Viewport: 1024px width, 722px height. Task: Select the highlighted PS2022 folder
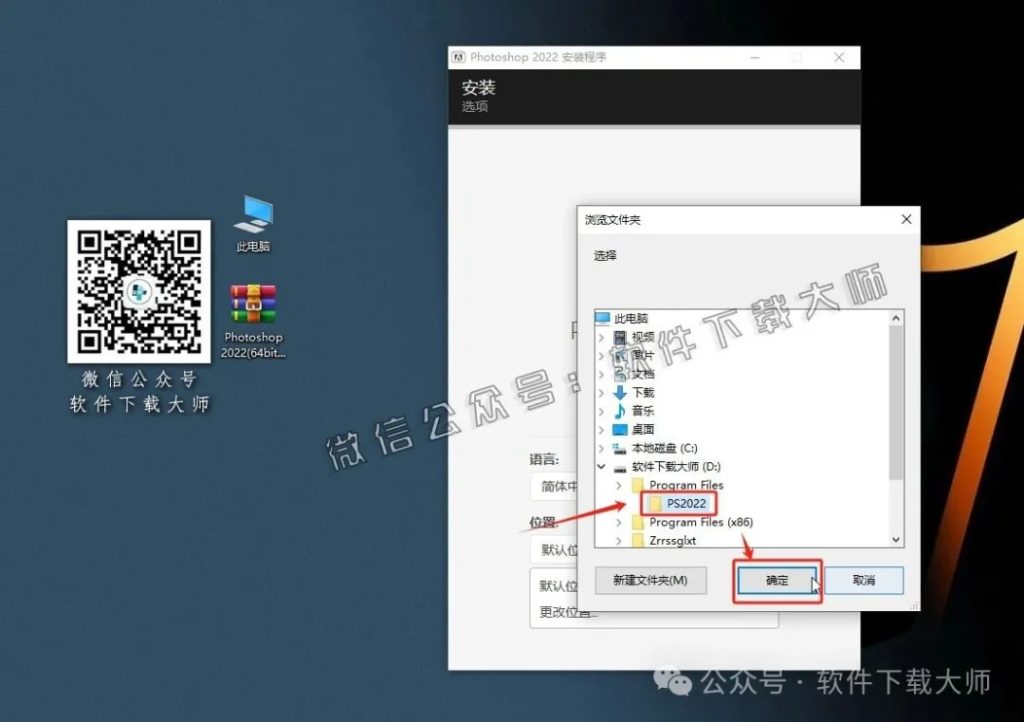pos(685,504)
